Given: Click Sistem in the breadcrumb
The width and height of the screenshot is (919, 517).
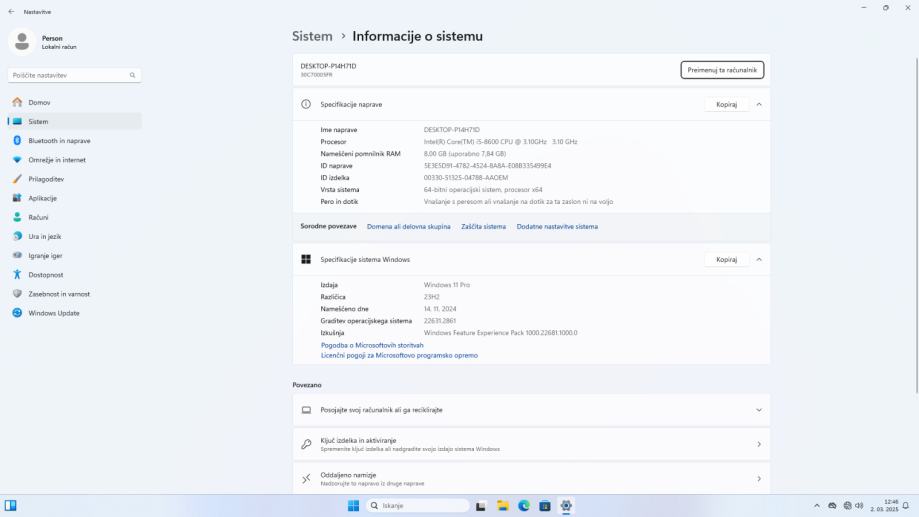Looking at the screenshot, I should (x=312, y=36).
